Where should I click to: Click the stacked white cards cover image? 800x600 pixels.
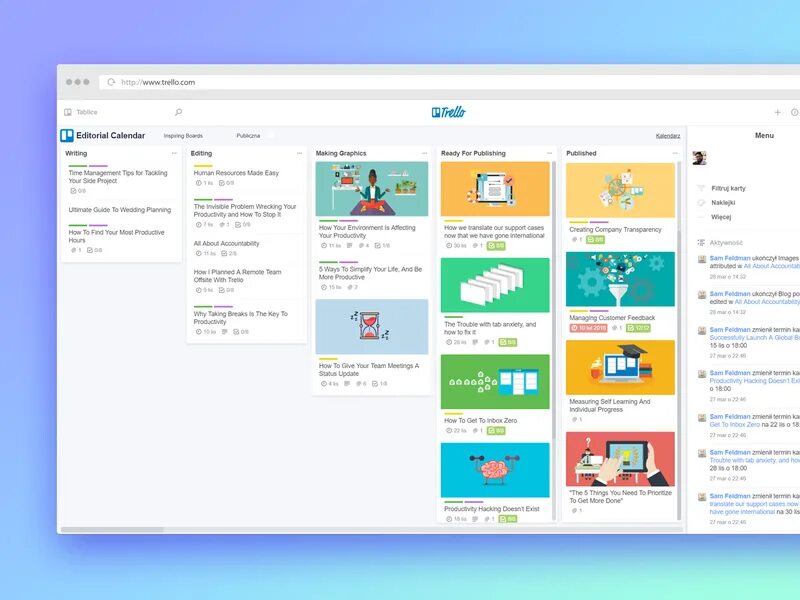pos(495,285)
